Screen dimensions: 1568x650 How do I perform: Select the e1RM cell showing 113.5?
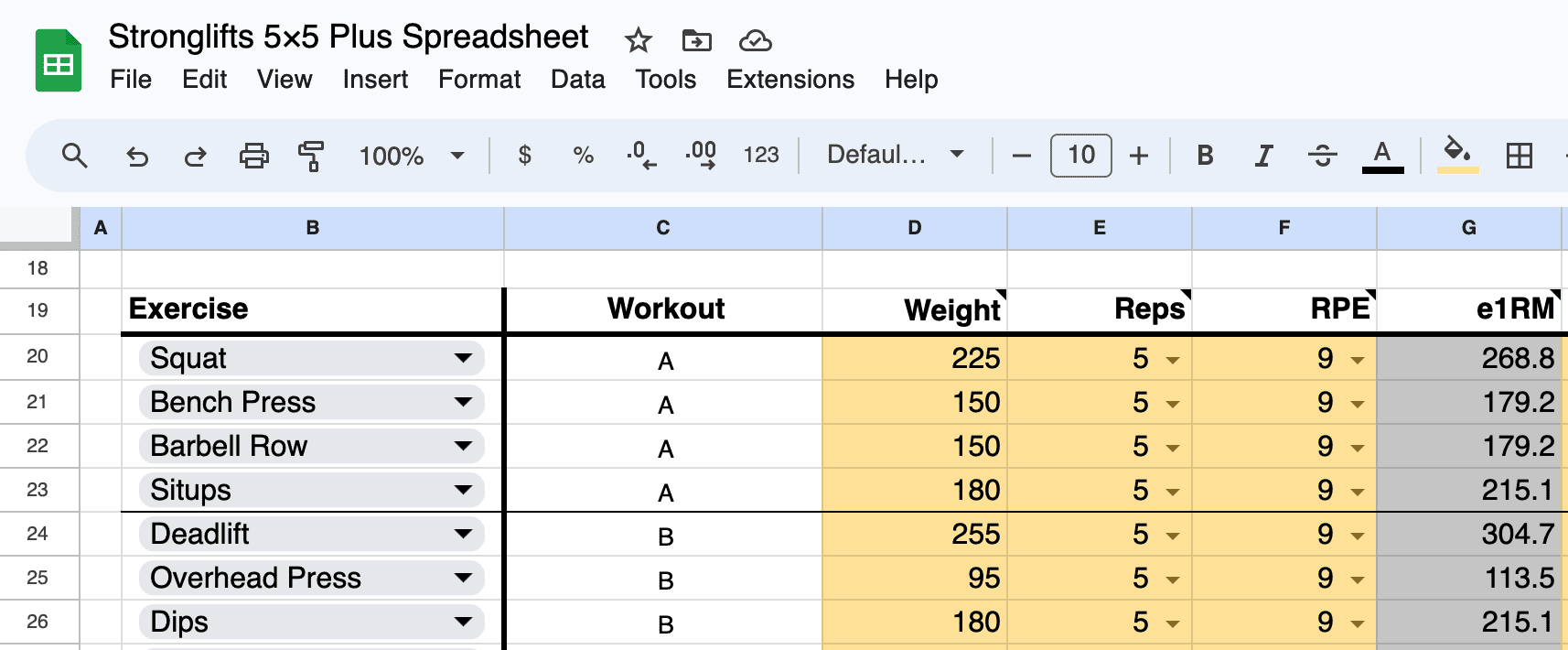coord(1469,578)
